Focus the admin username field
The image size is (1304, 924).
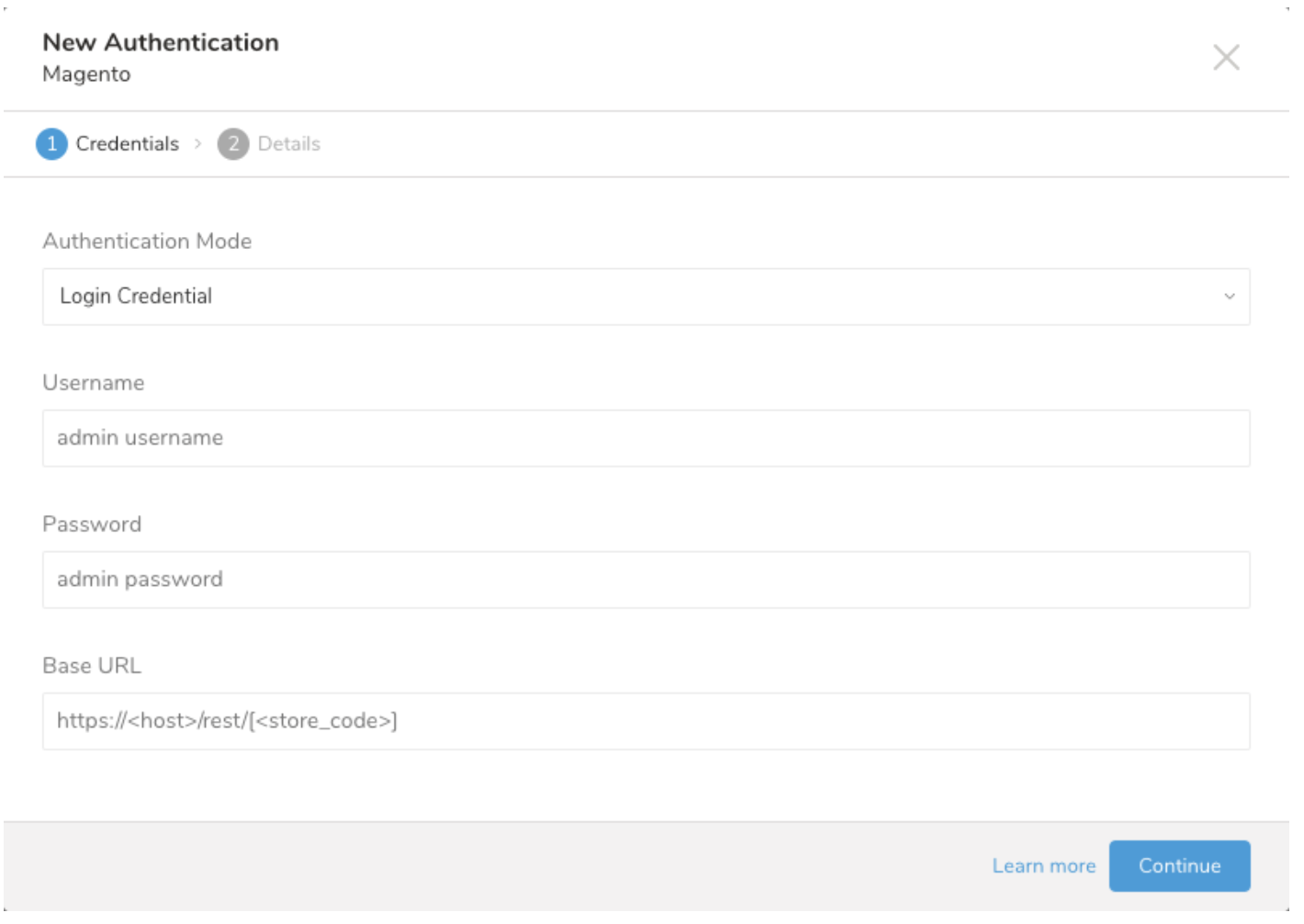point(645,438)
